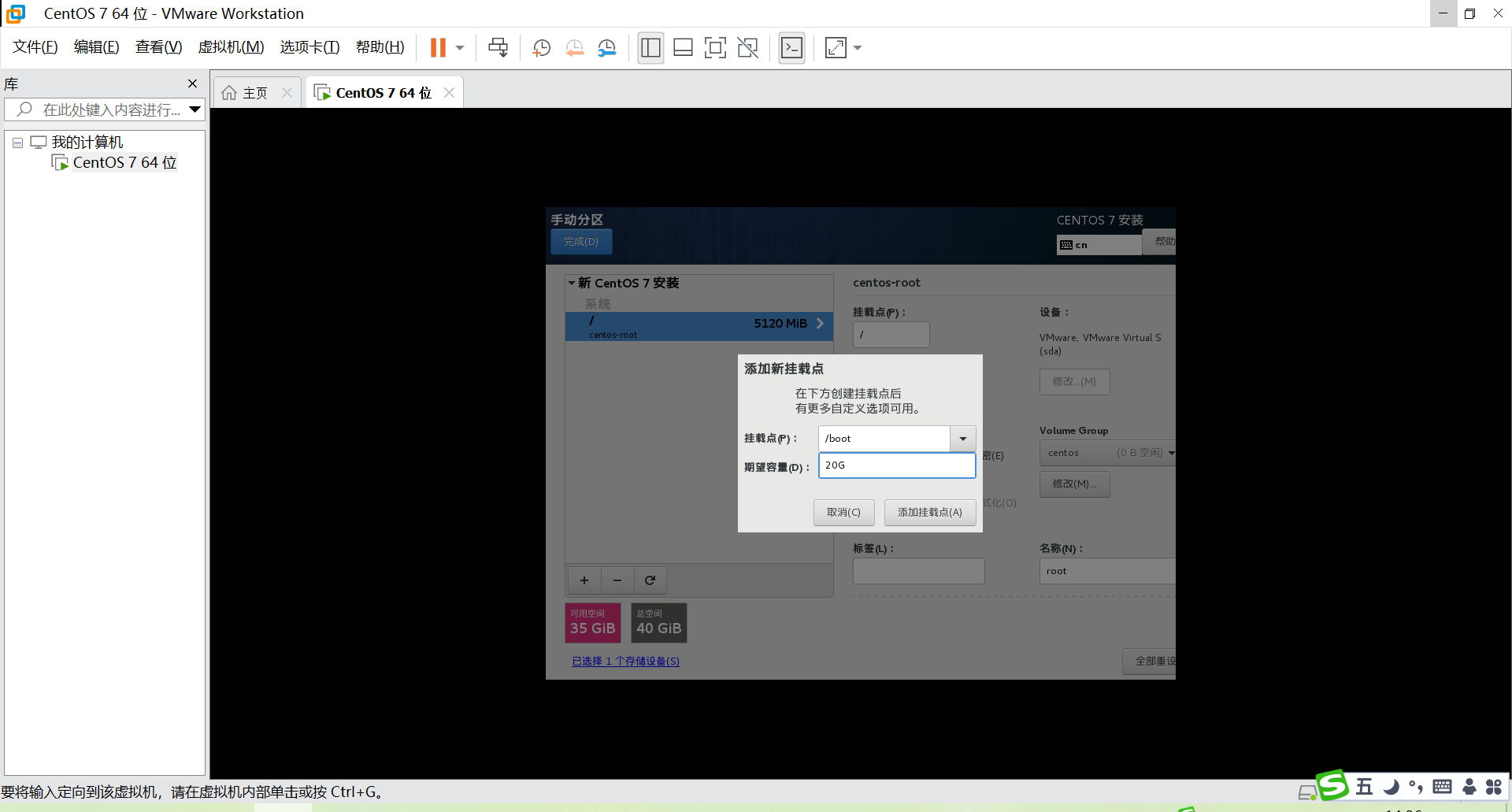Click the Volume Group 修改(M)... button

pyautogui.click(x=1074, y=484)
